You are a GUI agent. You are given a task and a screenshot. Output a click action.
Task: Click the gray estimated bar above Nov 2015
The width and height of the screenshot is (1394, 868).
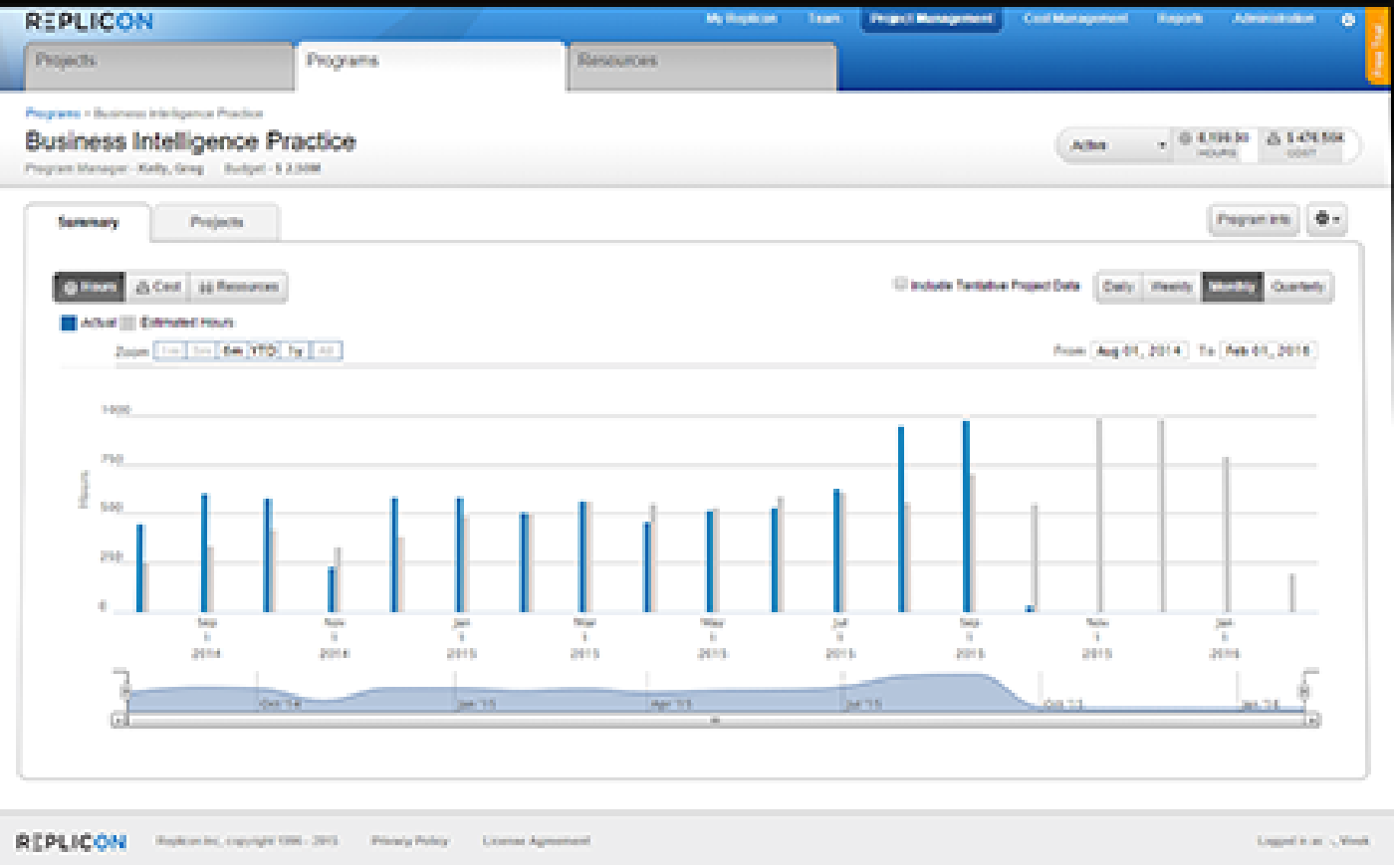tap(1099, 516)
